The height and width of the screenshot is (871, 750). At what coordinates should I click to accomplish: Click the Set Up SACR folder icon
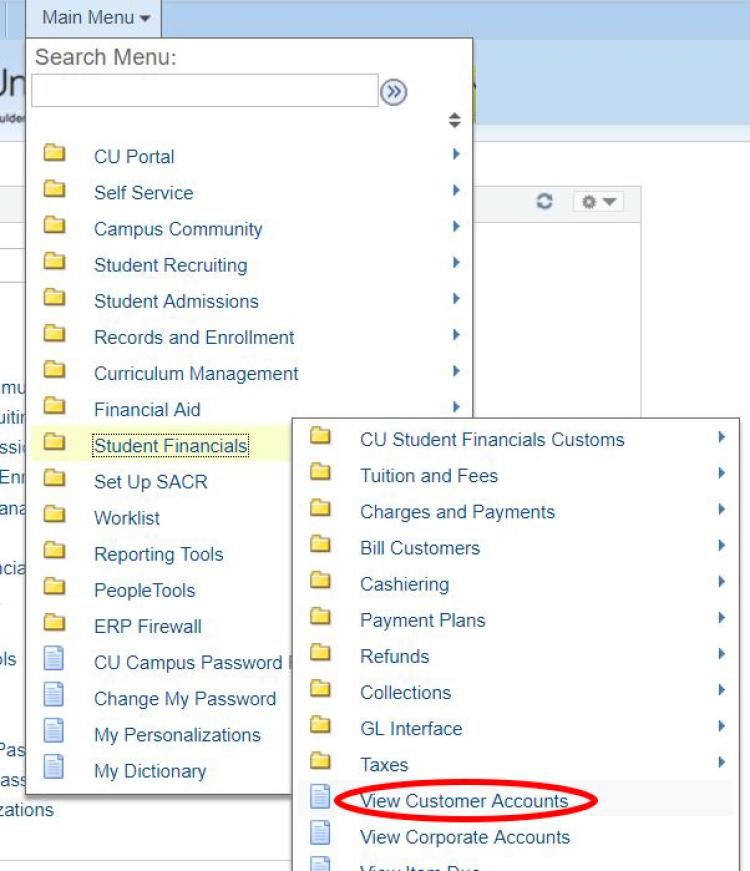click(54, 477)
